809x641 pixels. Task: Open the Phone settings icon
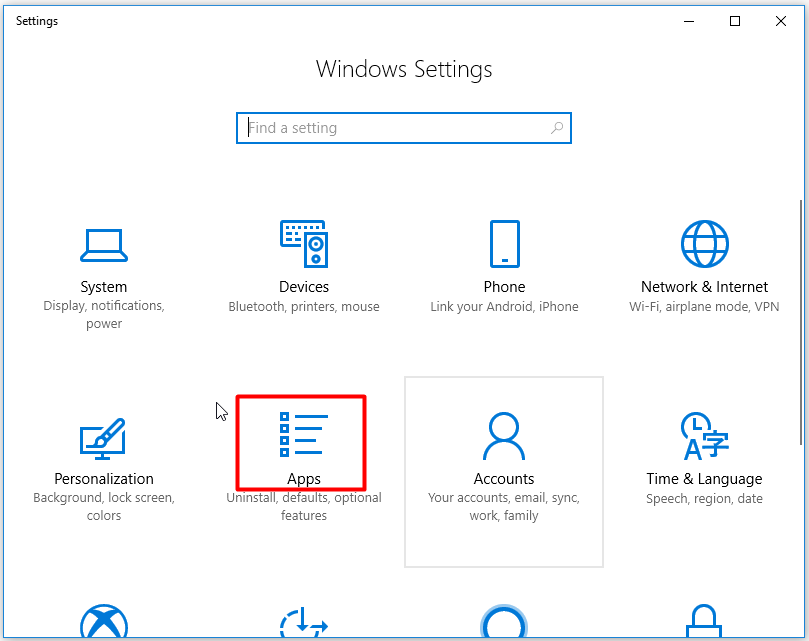point(505,244)
